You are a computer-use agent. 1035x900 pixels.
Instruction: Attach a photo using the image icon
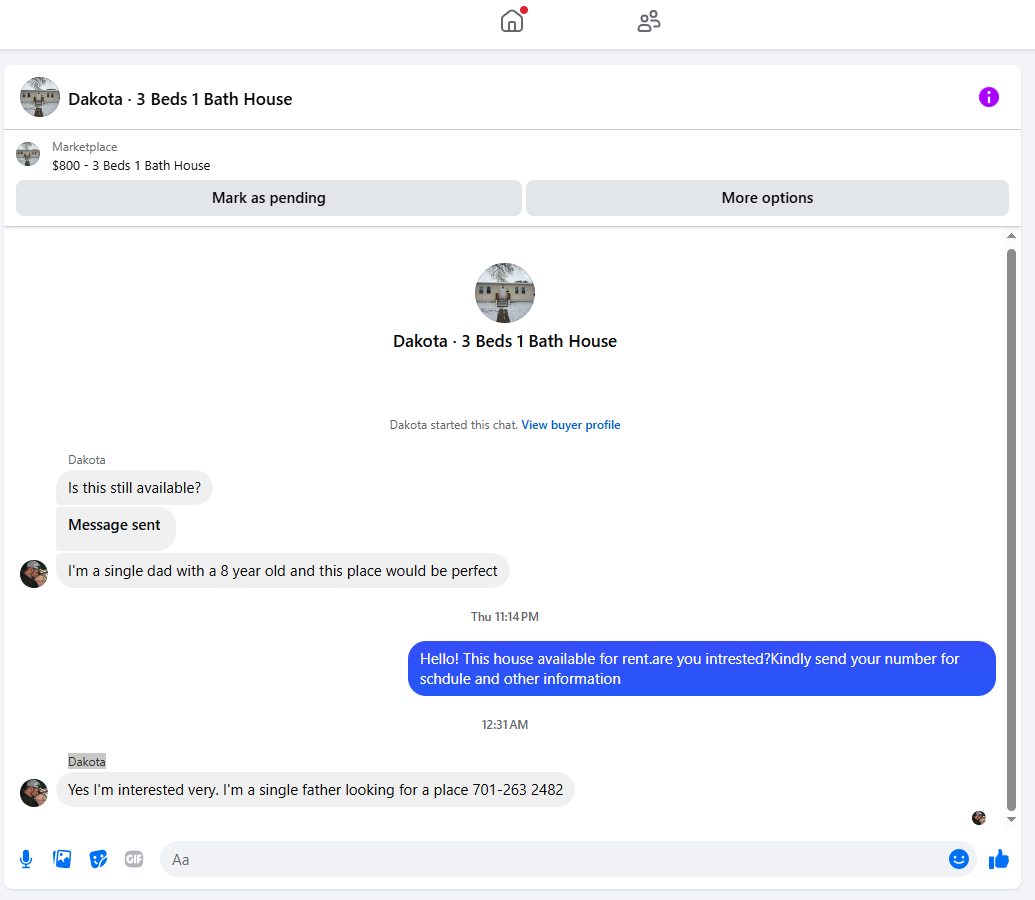click(x=62, y=859)
